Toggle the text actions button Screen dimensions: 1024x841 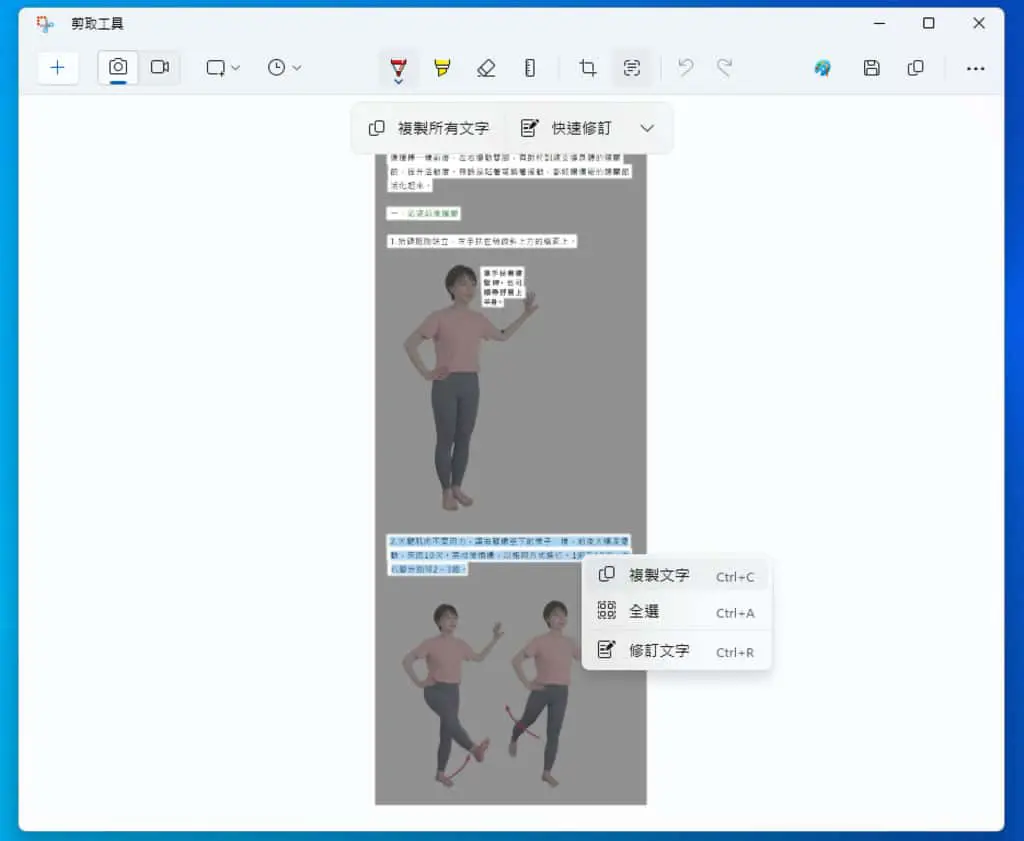[632, 68]
